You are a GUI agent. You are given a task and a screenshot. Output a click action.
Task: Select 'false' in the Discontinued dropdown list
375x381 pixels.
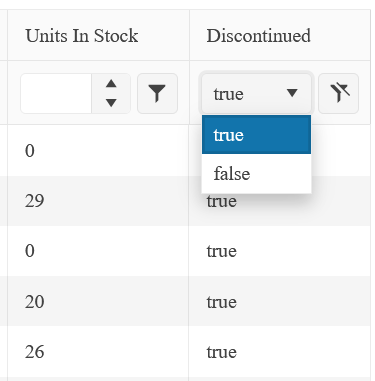(256, 173)
